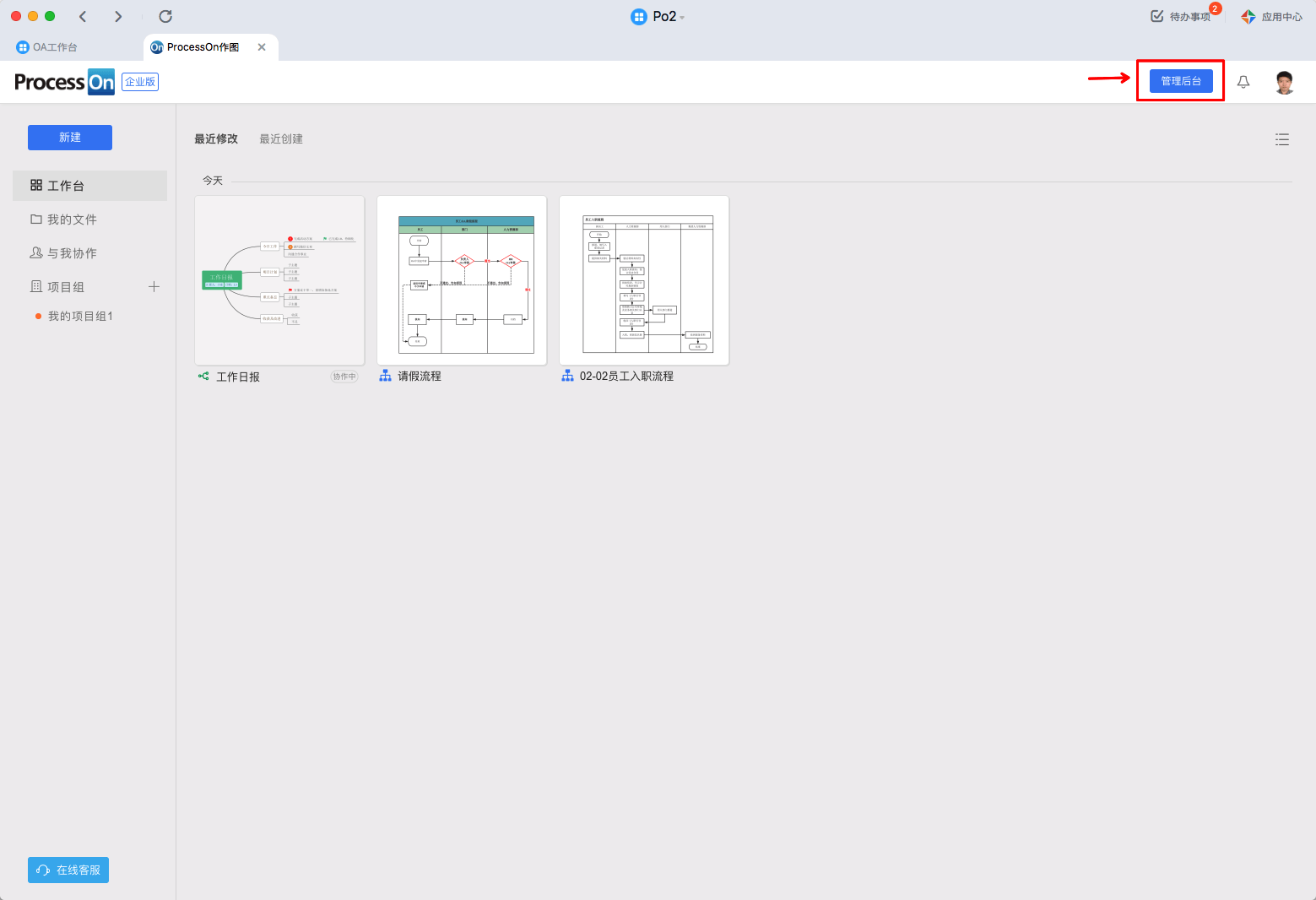The image size is (1316, 900).
Task: Switch to list view layout icon
Action: [x=1282, y=139]
